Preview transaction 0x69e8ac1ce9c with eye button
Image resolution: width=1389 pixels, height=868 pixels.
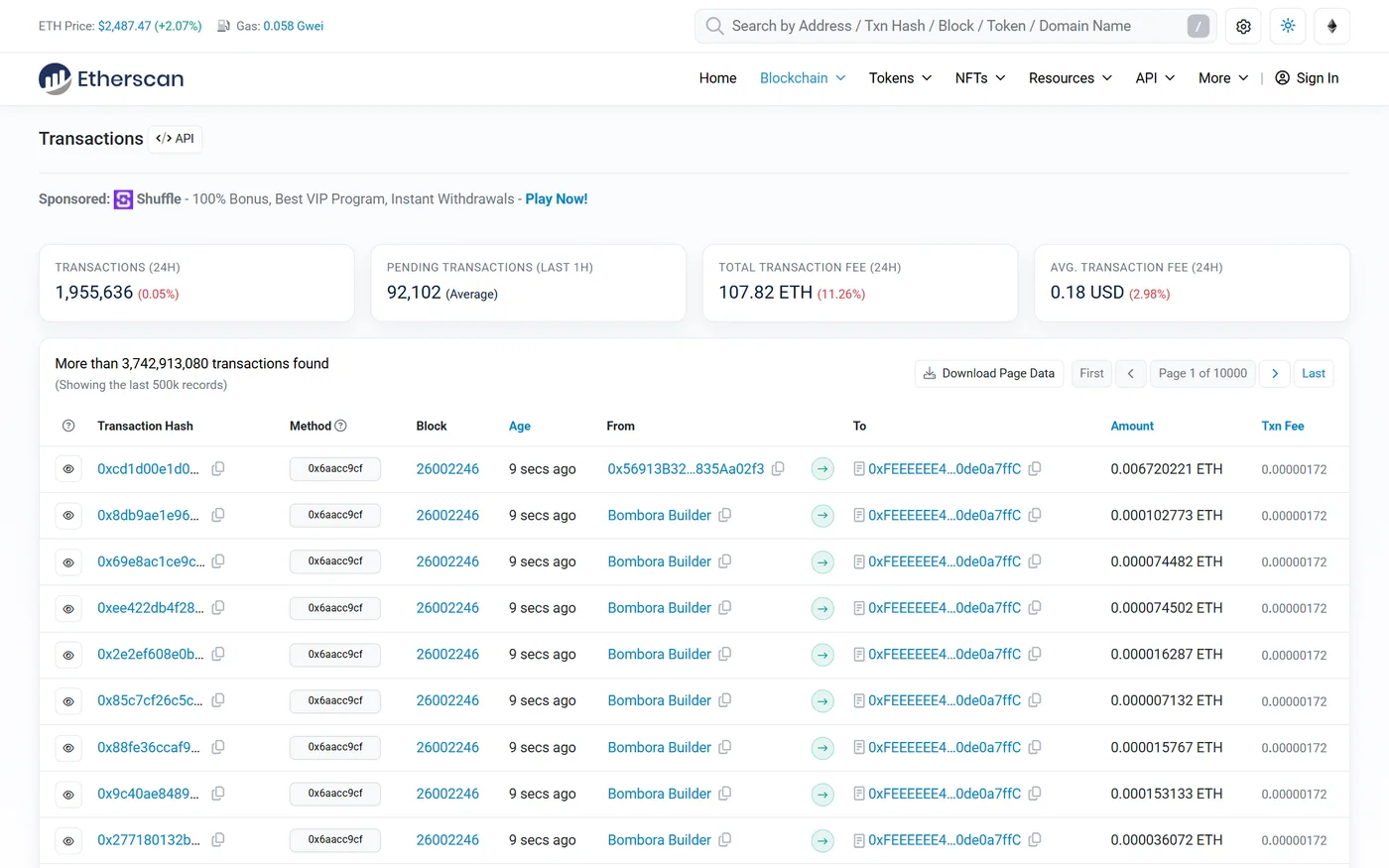point(68,562)
